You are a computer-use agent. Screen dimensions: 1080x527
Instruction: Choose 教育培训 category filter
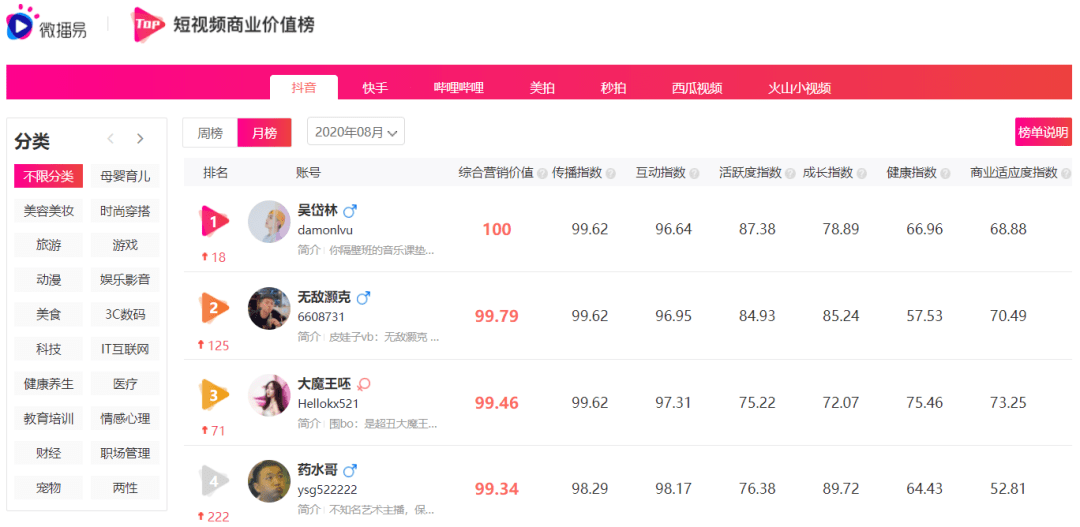48,418
